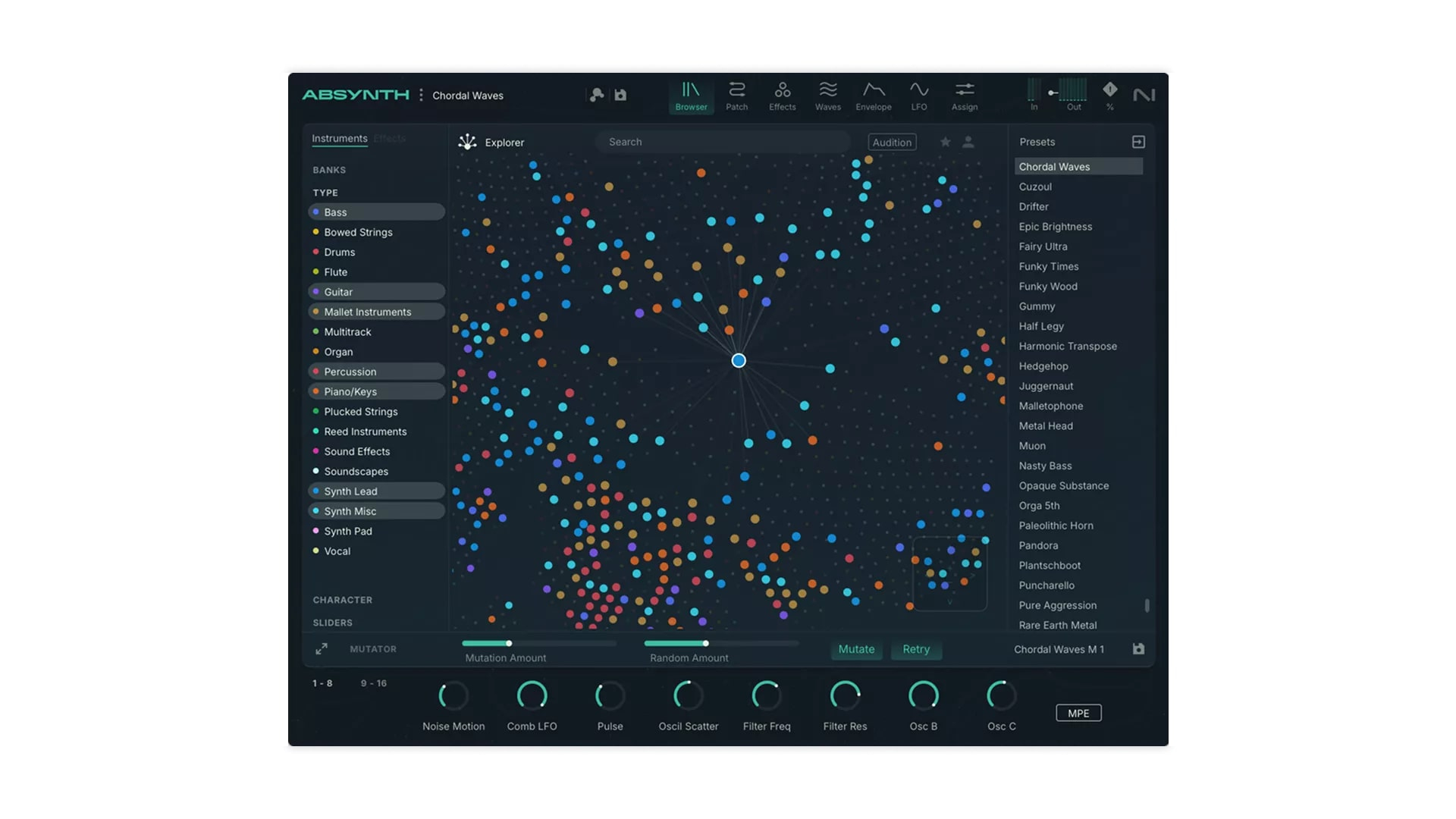The height and width of the screenshot is (819, 1456).
Task: Open the Patch view
Action: tap(736, 96)
